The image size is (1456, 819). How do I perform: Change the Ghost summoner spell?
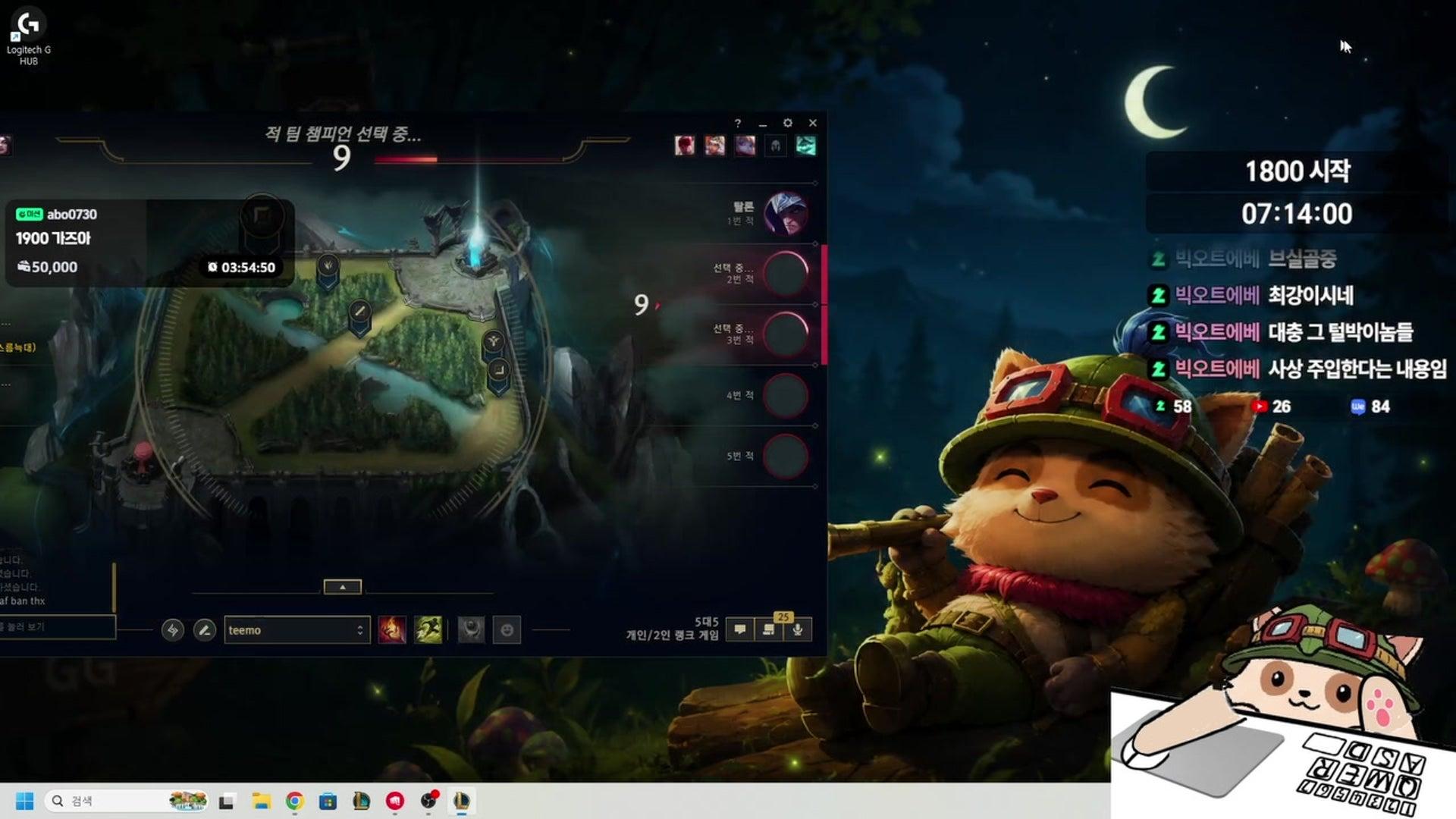click(428, 630)
